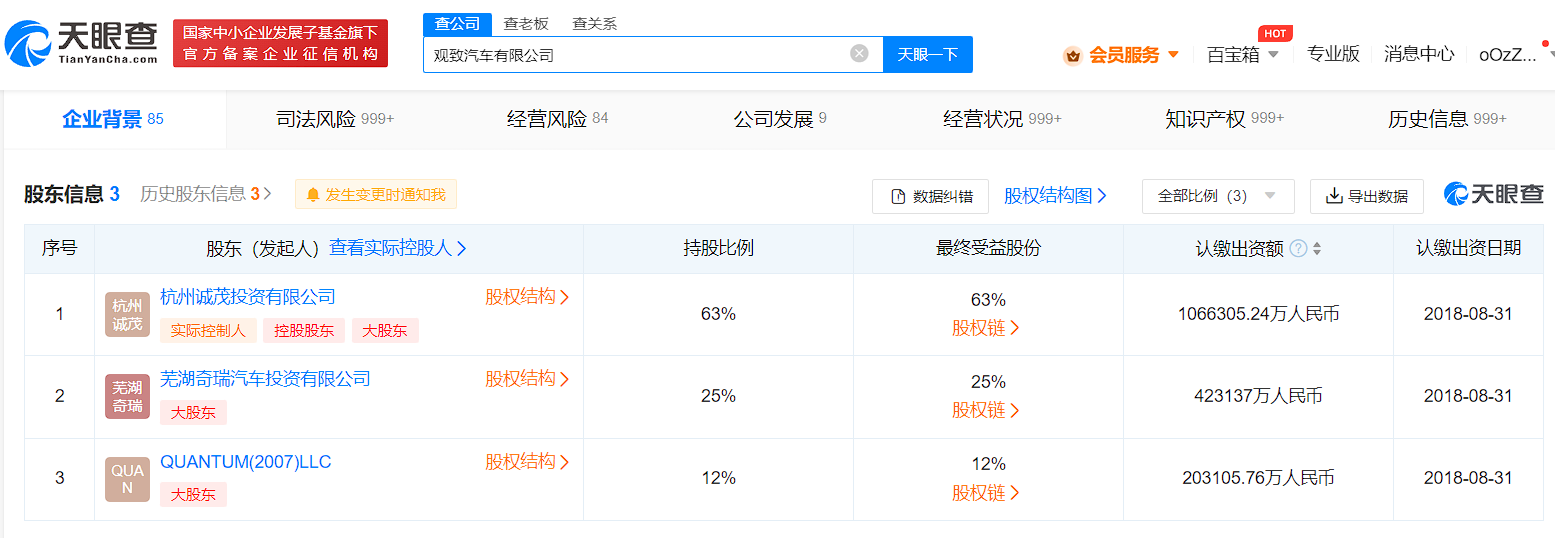Open 股权结构 for 芜湖奇瑞汽车投资有限公司
The width and height of the screenshot is (1555, 538).
[527, 379]
